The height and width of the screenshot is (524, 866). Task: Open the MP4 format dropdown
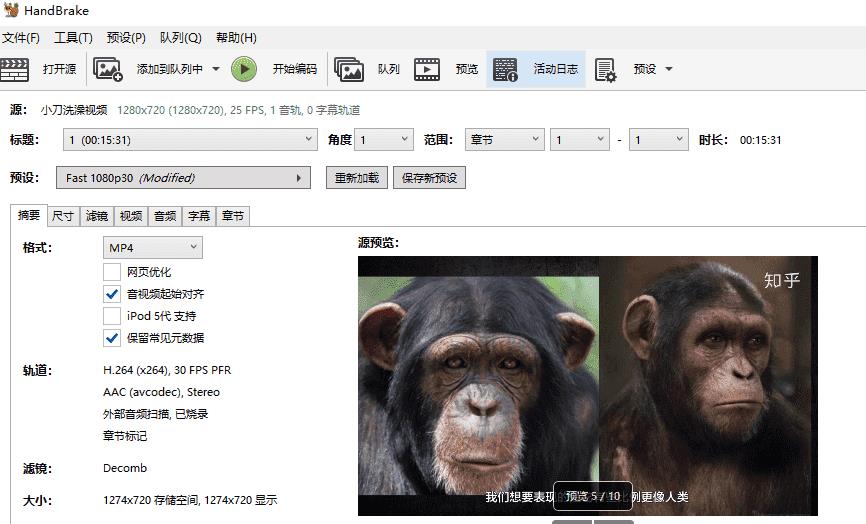pyautogui.click(x=152, y=247)
